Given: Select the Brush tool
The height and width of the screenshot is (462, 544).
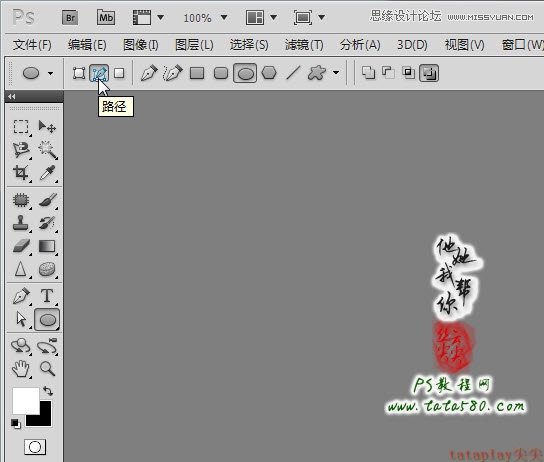Looking at the screenshot, I should click(47, 200).
